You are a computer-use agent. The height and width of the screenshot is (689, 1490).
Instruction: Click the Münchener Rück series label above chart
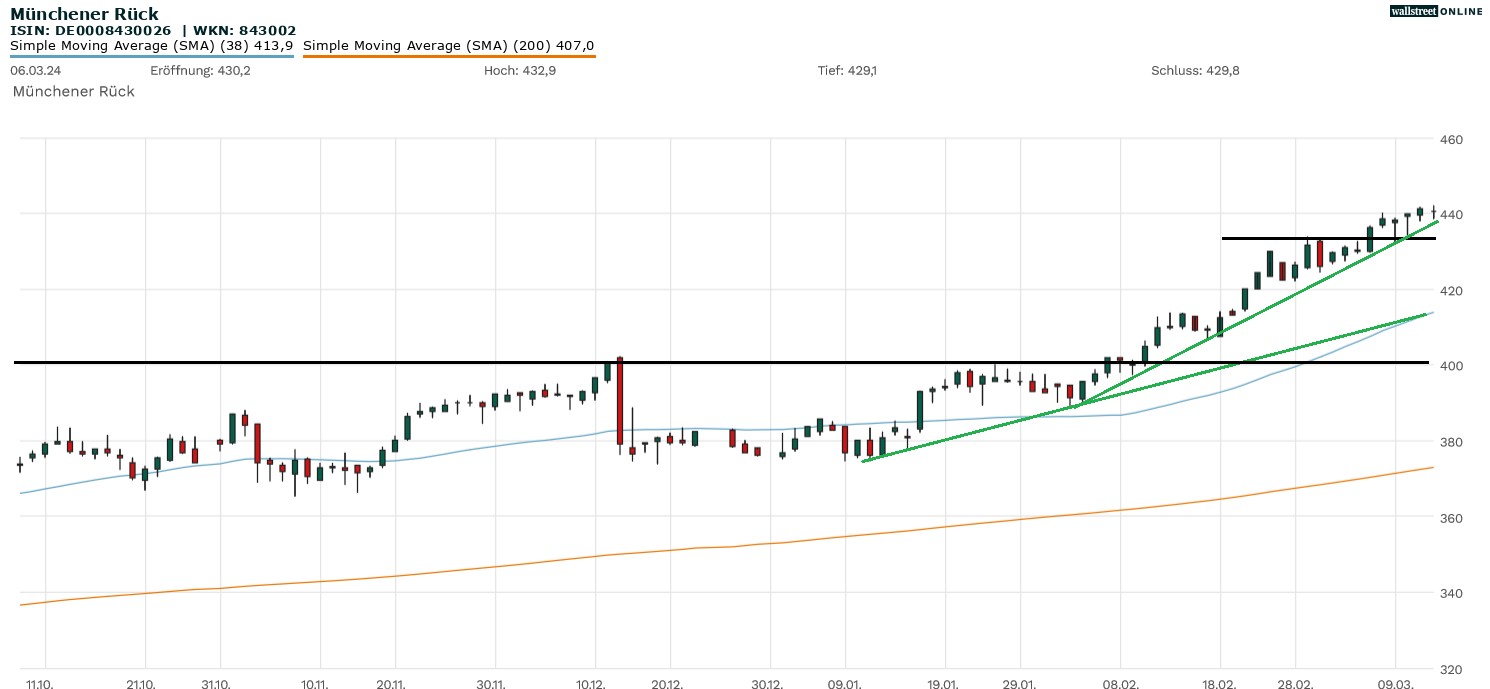point(74,91)
